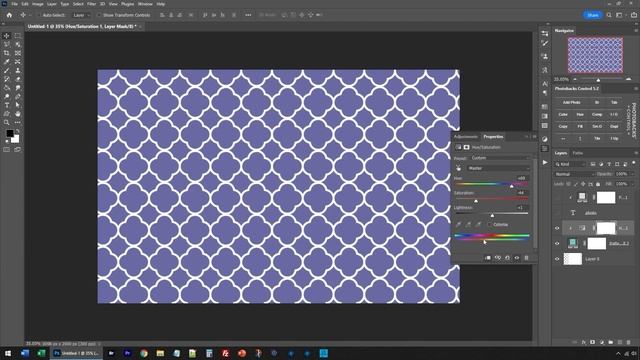Open the search icon beside Share
640x360 pixels.
pyautogui.click(x=609, y=15)
